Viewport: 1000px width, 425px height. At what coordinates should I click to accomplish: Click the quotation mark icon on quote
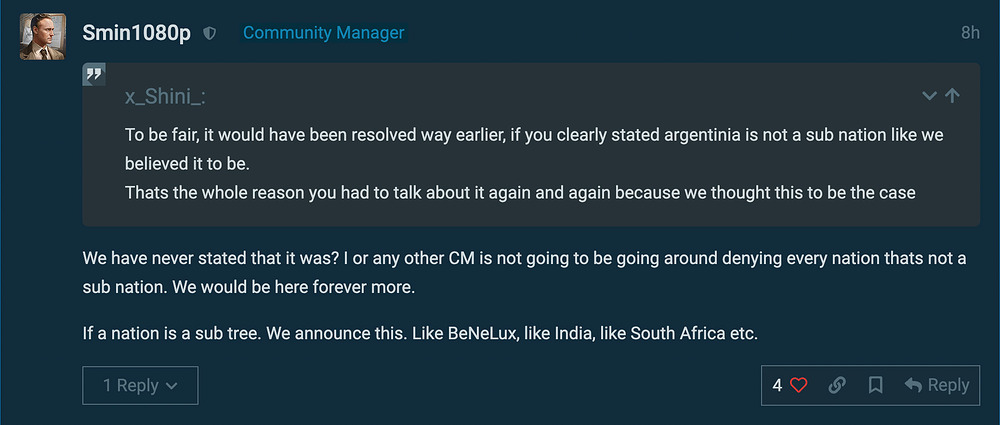pos(94,74)
